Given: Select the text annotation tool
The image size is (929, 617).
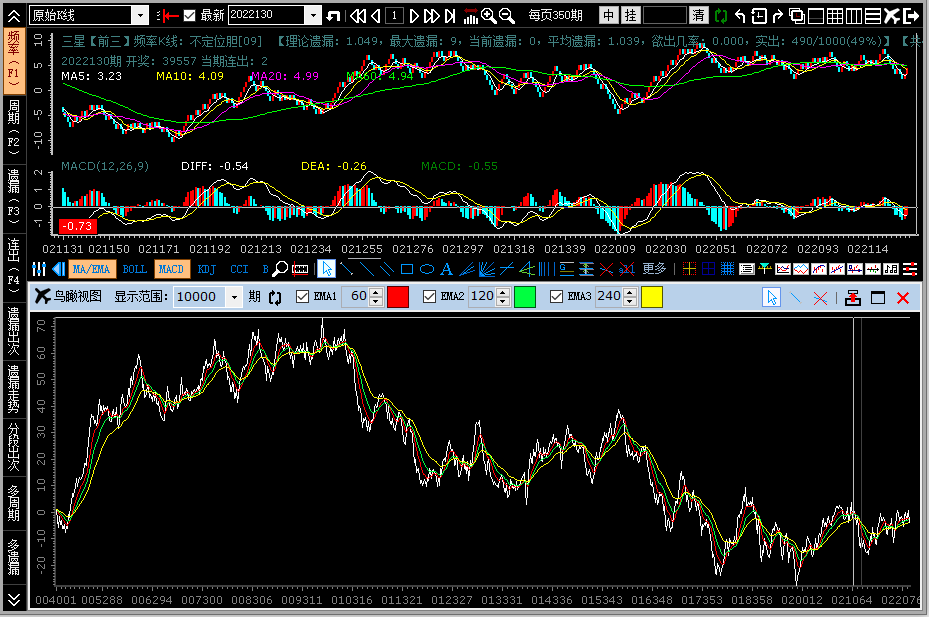Looking at the screenshot, I should [x=447, y=269].
